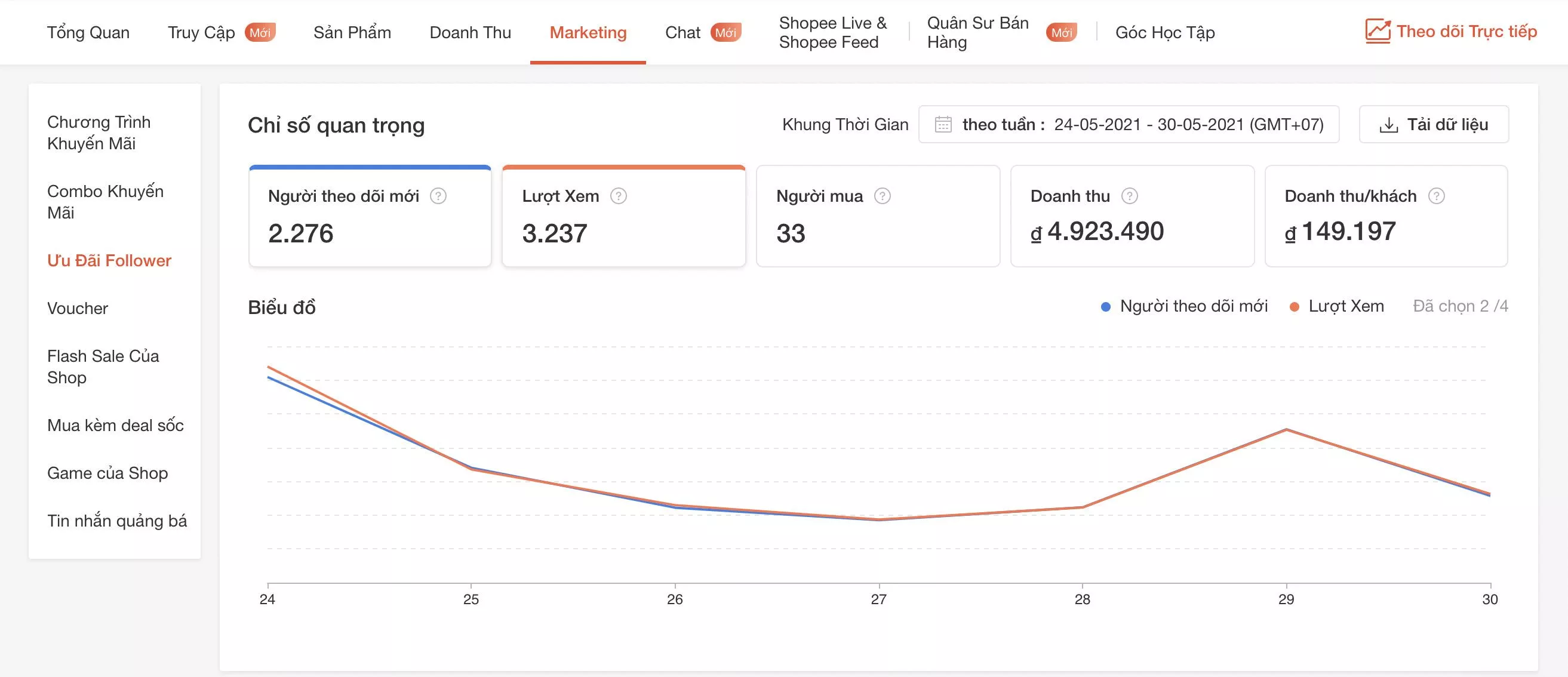The image size is (1568, 677).
Task: Open help tooltip for Lượt Xem
Action: pyautogui.click(x=620, y=196)
